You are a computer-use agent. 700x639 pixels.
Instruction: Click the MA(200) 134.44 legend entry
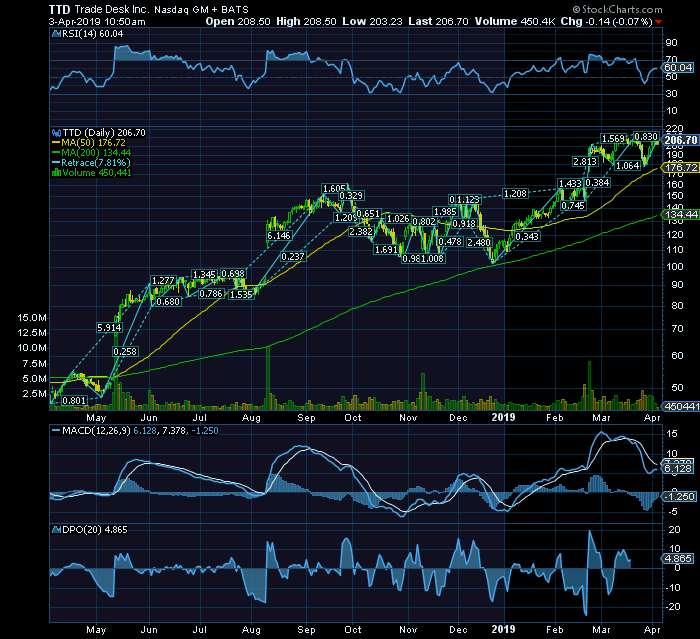coord(96,153)
